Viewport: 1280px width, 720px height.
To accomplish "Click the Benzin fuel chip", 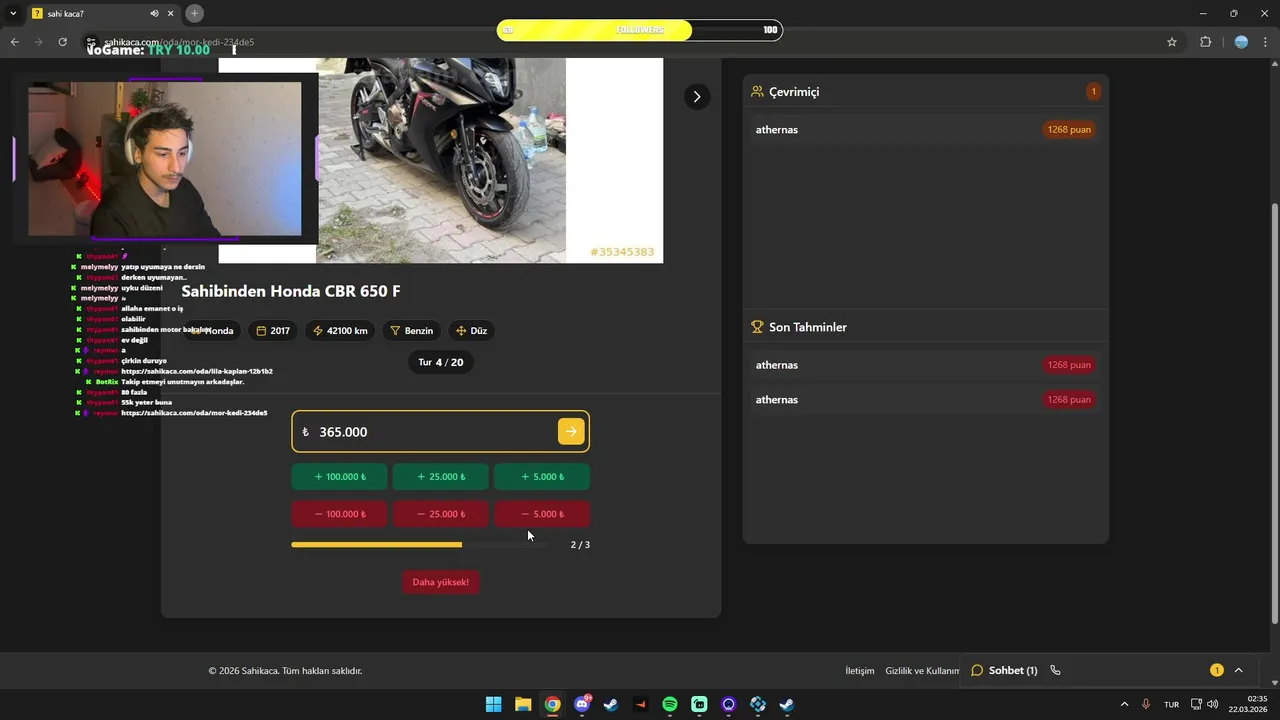I will tap(411, 331).
